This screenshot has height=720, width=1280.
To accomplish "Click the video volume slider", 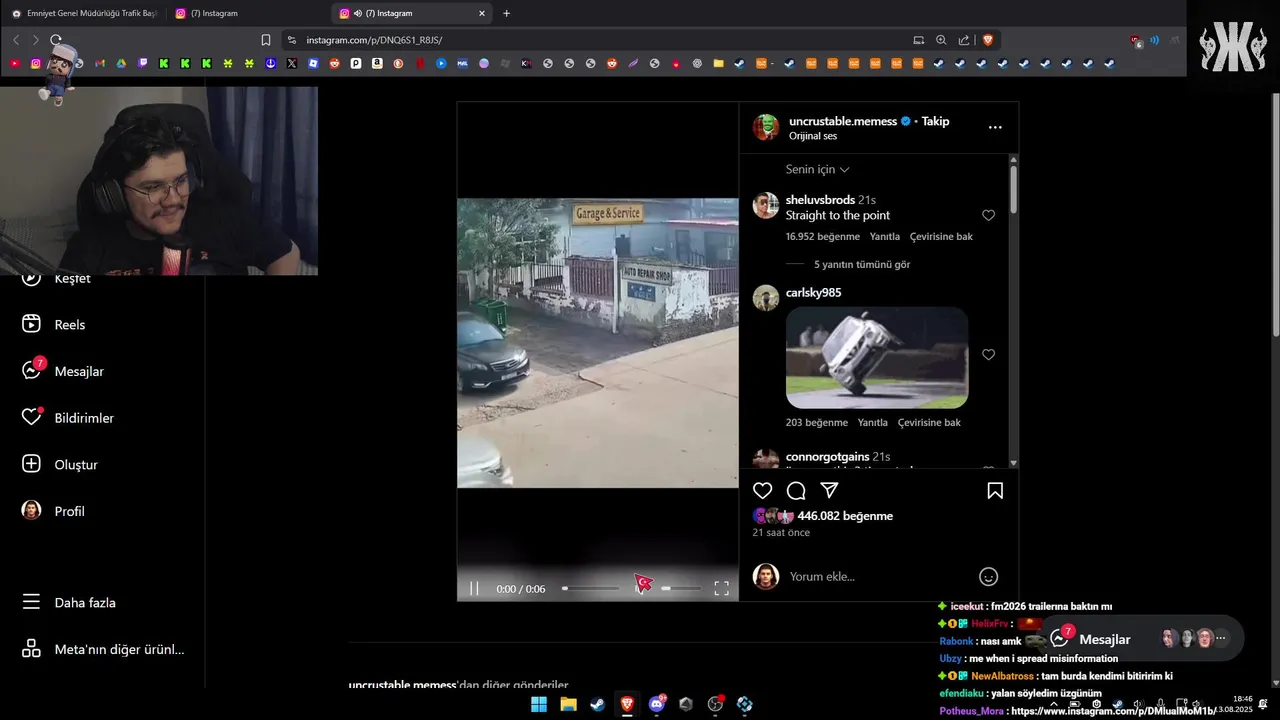I will coord(680,589).
